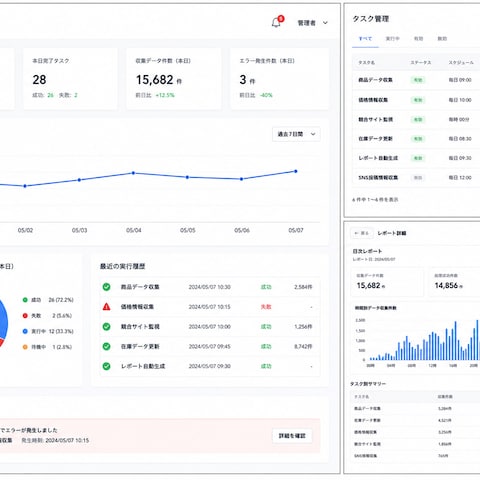
Task: Open the 管理者 user menu chevron
Action: [x=325, y=23]
